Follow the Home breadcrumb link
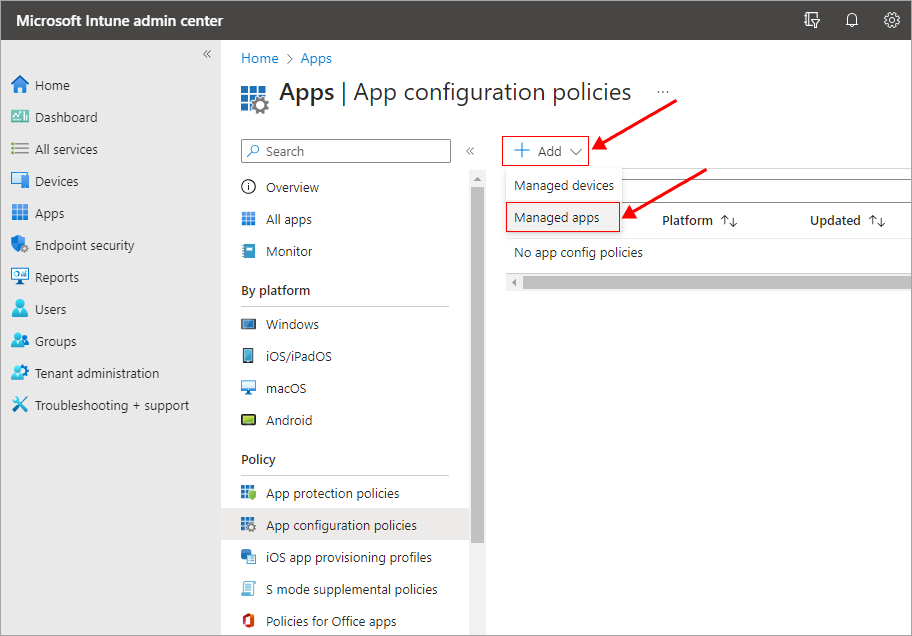The image size is (912, 636). click(x=260, y=59)
